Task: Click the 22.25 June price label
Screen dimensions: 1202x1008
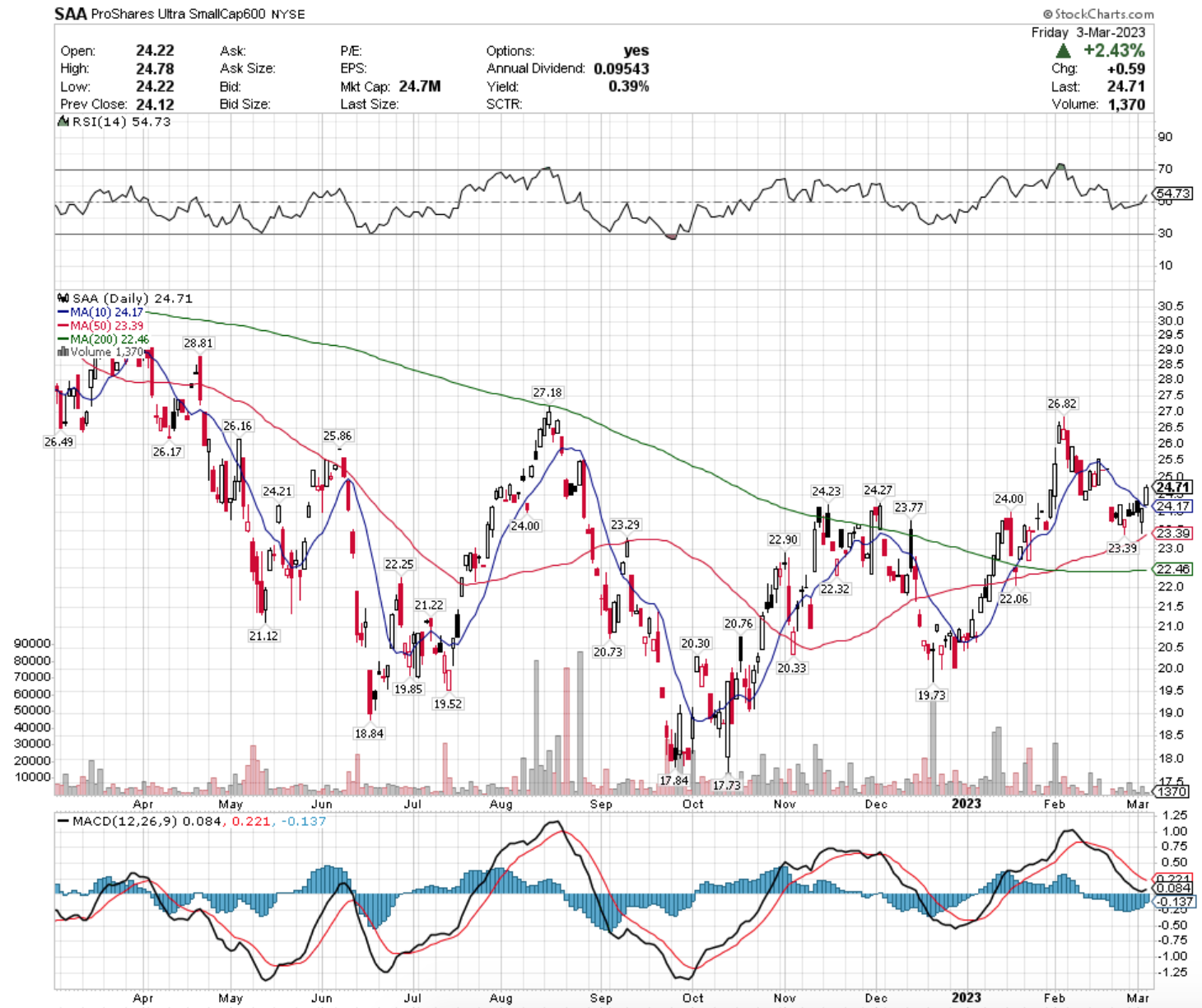Action: tap(399, 564)
